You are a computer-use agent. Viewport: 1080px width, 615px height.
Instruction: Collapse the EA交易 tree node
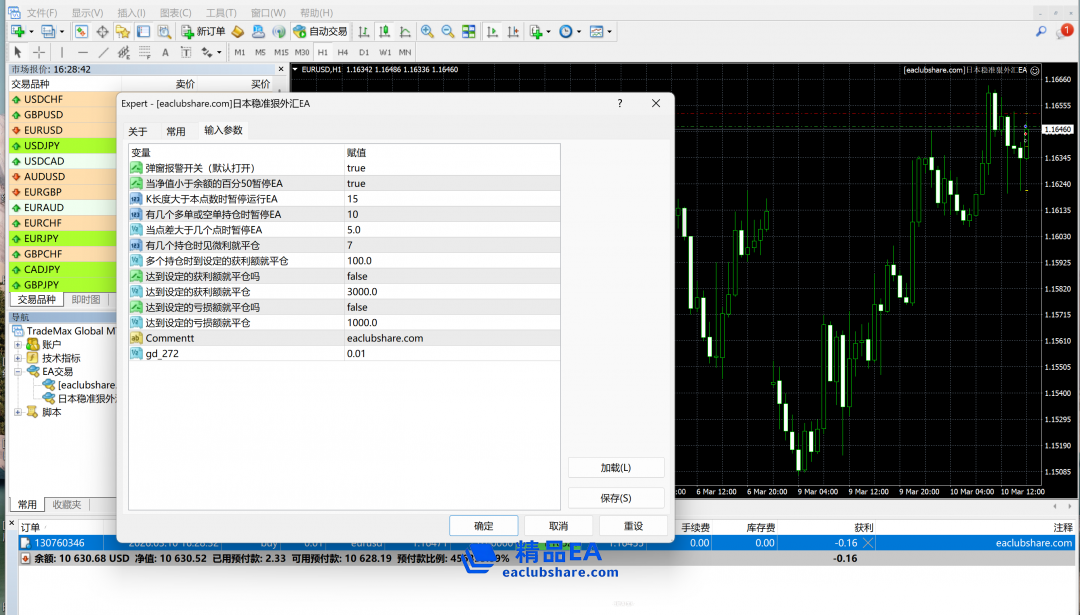18,372
